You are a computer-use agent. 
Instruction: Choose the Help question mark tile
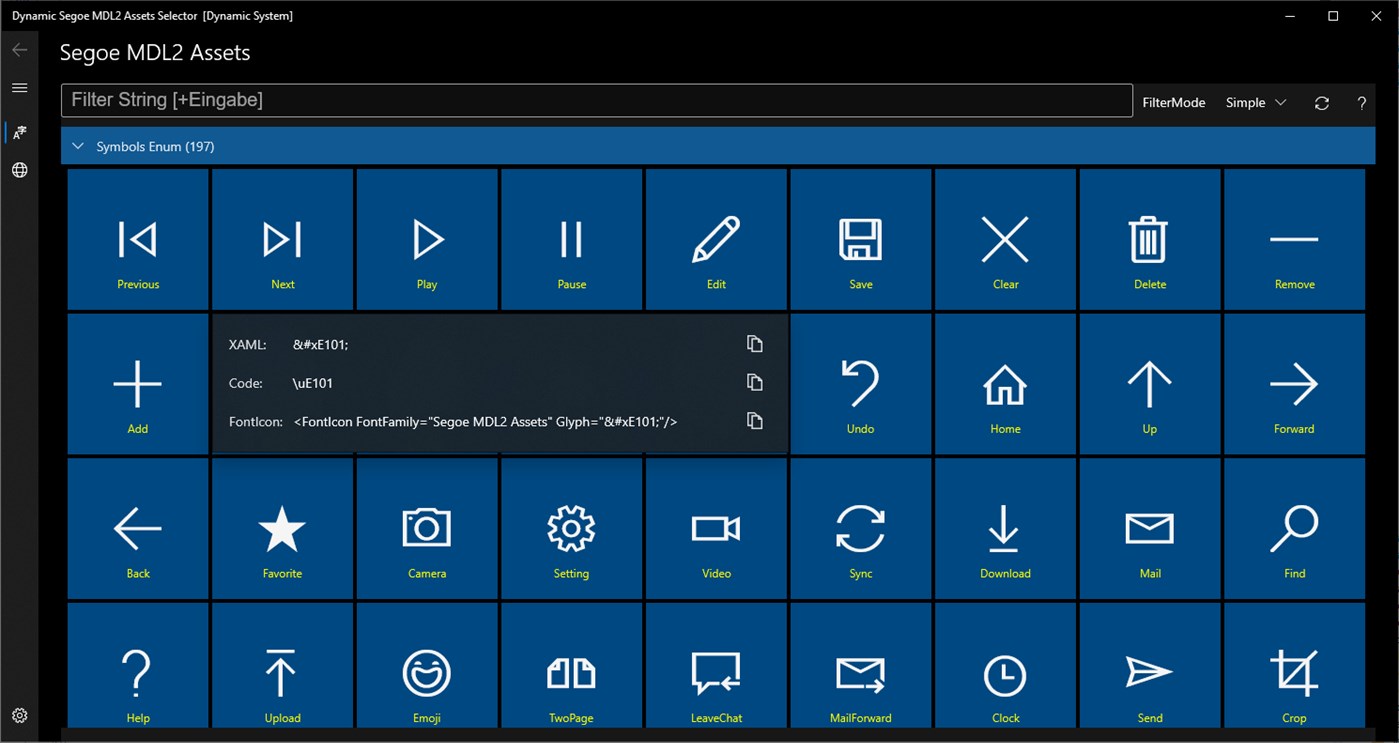(138, 665)
